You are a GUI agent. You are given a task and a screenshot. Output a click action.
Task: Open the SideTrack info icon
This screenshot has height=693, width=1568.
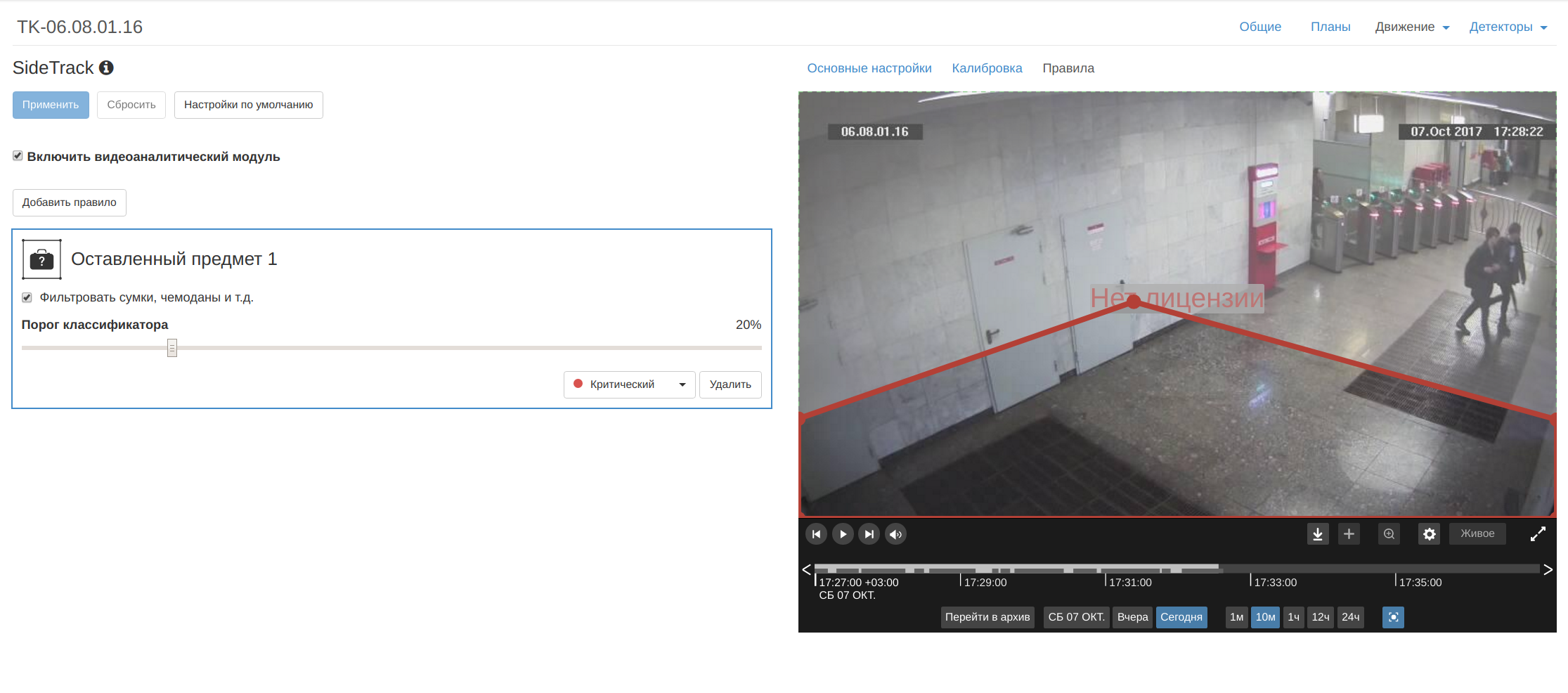click(106, 67)
